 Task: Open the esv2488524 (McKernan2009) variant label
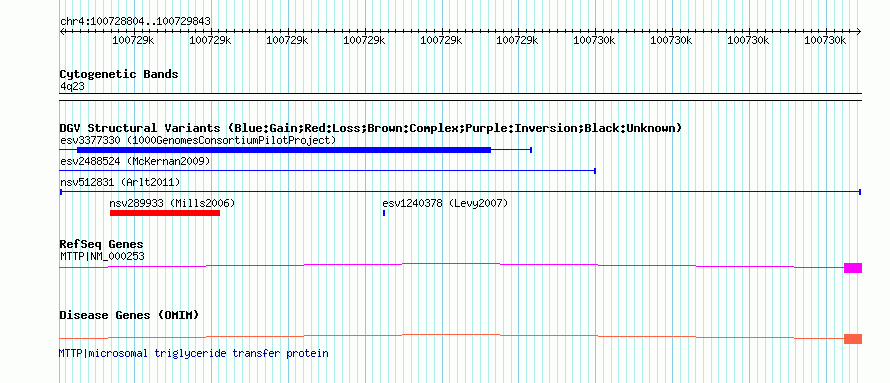click(135, 161)
